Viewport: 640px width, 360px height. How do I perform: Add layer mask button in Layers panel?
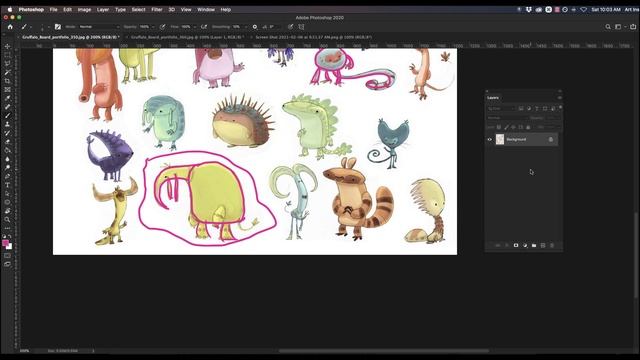(x=516, y=245)
